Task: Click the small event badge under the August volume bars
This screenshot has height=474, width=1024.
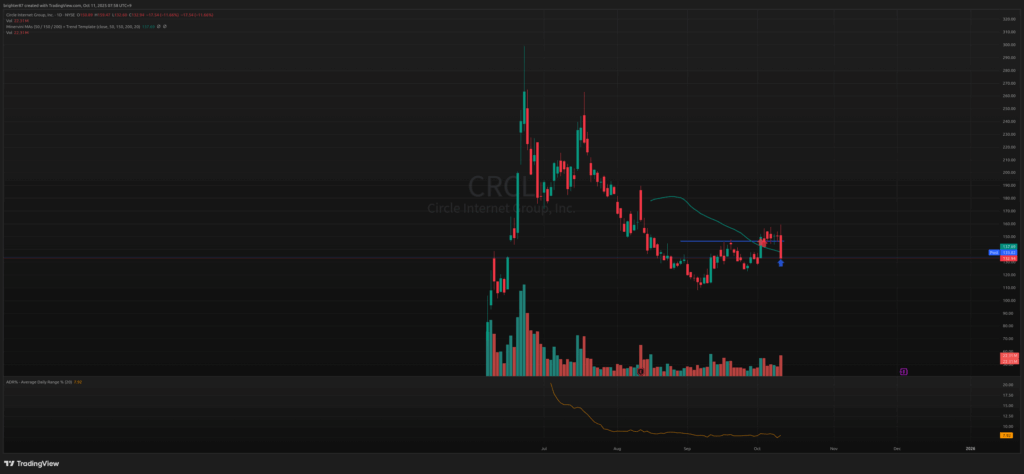Action: coord(640,371)
